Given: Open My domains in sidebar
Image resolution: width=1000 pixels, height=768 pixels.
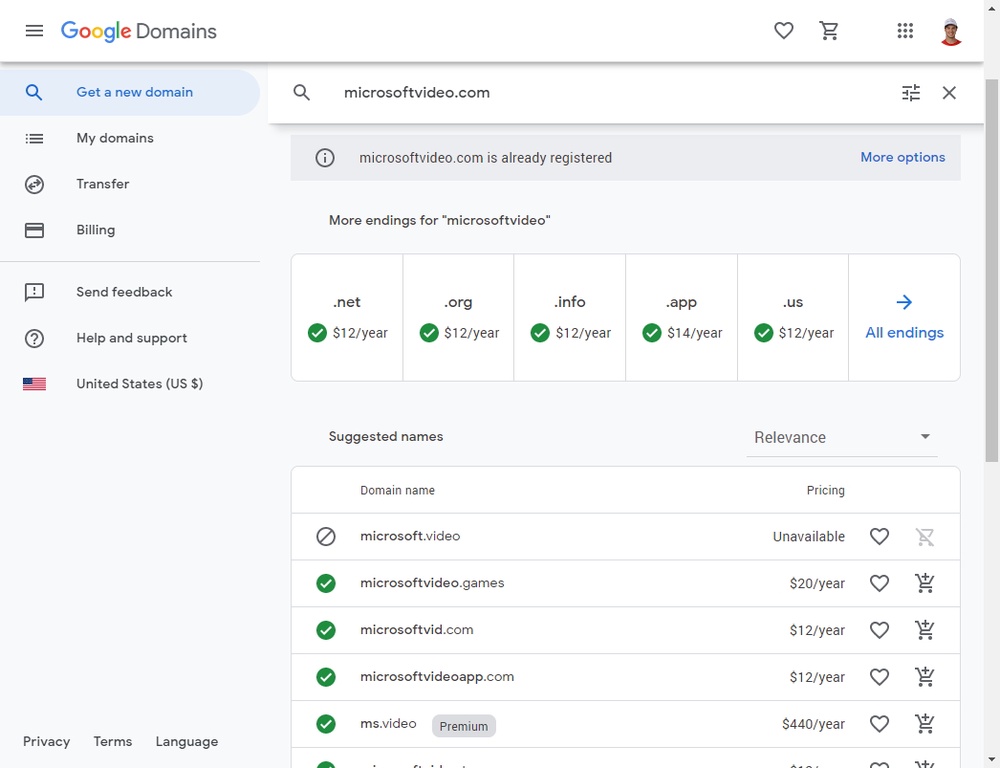Looking at the screenshot, I should 129,138.
